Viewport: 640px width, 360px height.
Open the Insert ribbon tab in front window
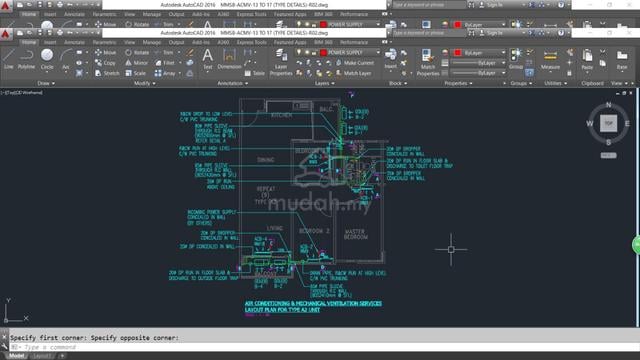click(50, 42)
